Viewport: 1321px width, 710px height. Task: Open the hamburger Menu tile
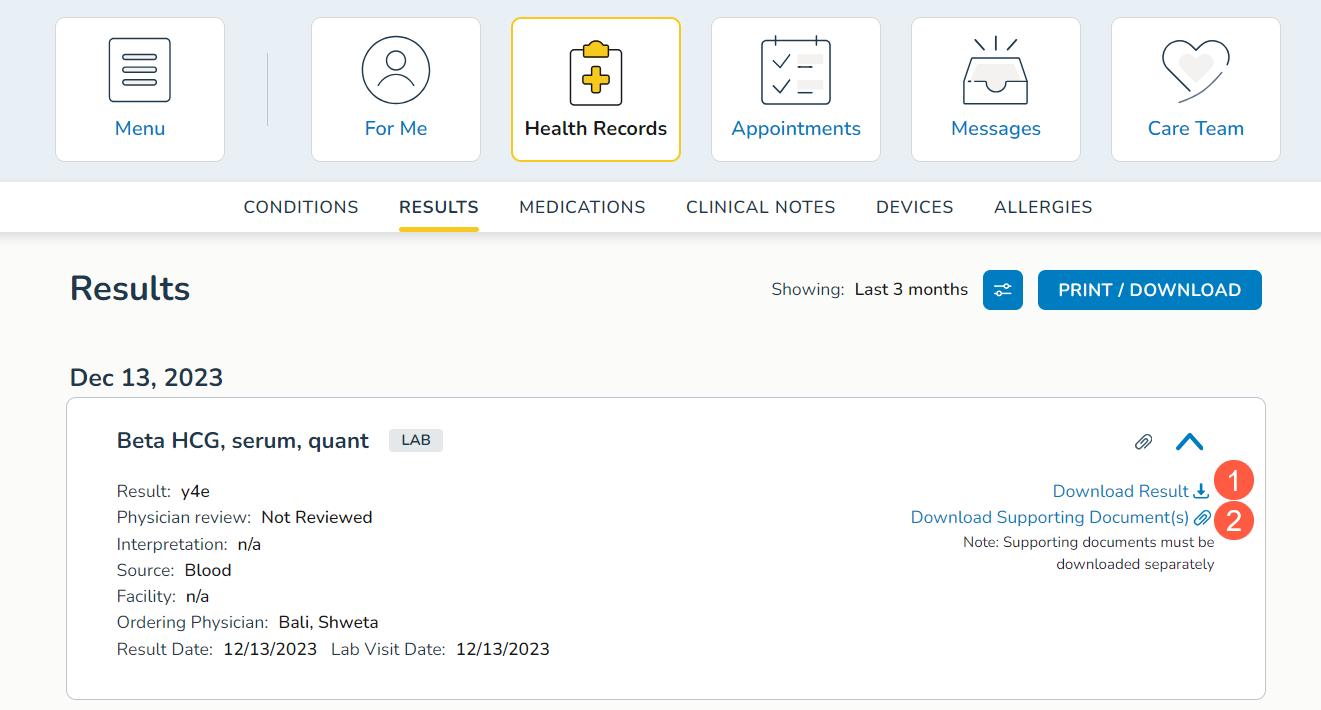click(140, 89)
